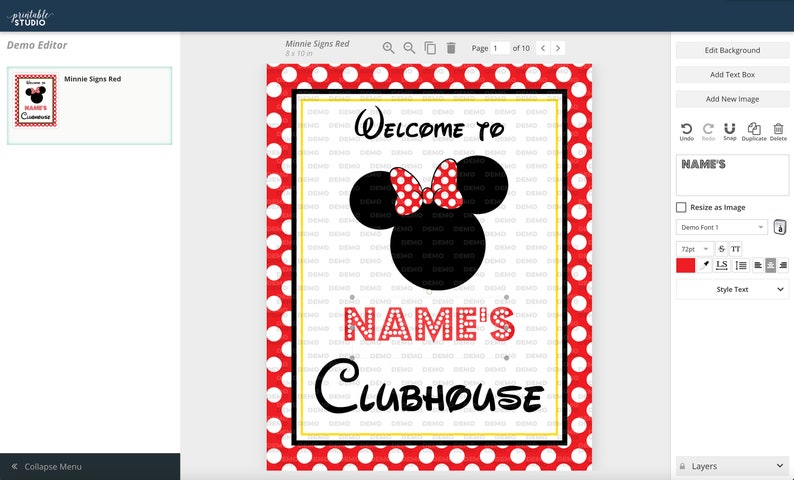Click the Edit Background button
Image resolution: width=794 pixels, height=480 pixels.
click(x=732, y=50)
